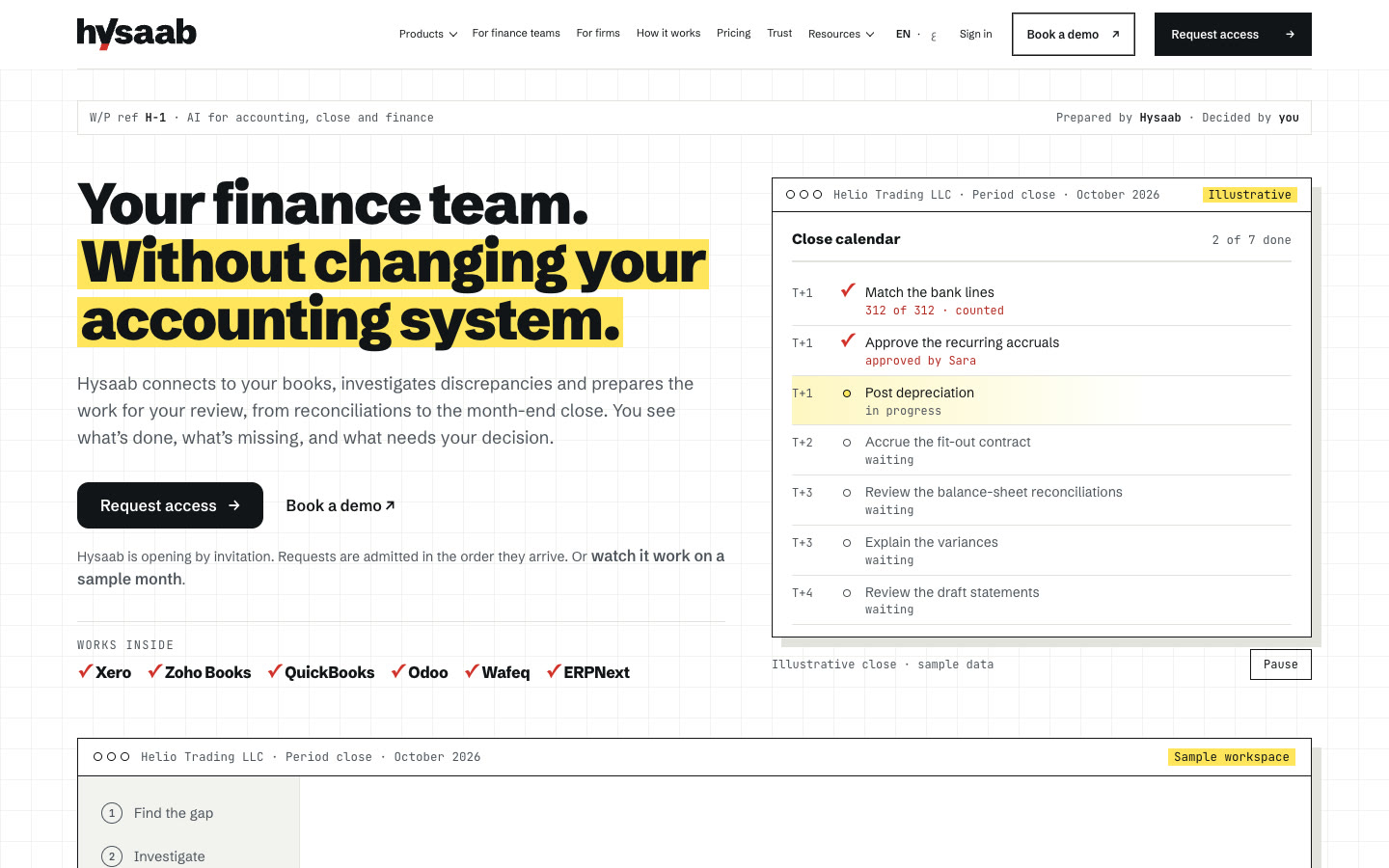Image resolution: width=1389 pixels, height=868 pixels.
Task: Select step 2 Investigate
Action: pos(153,856)
